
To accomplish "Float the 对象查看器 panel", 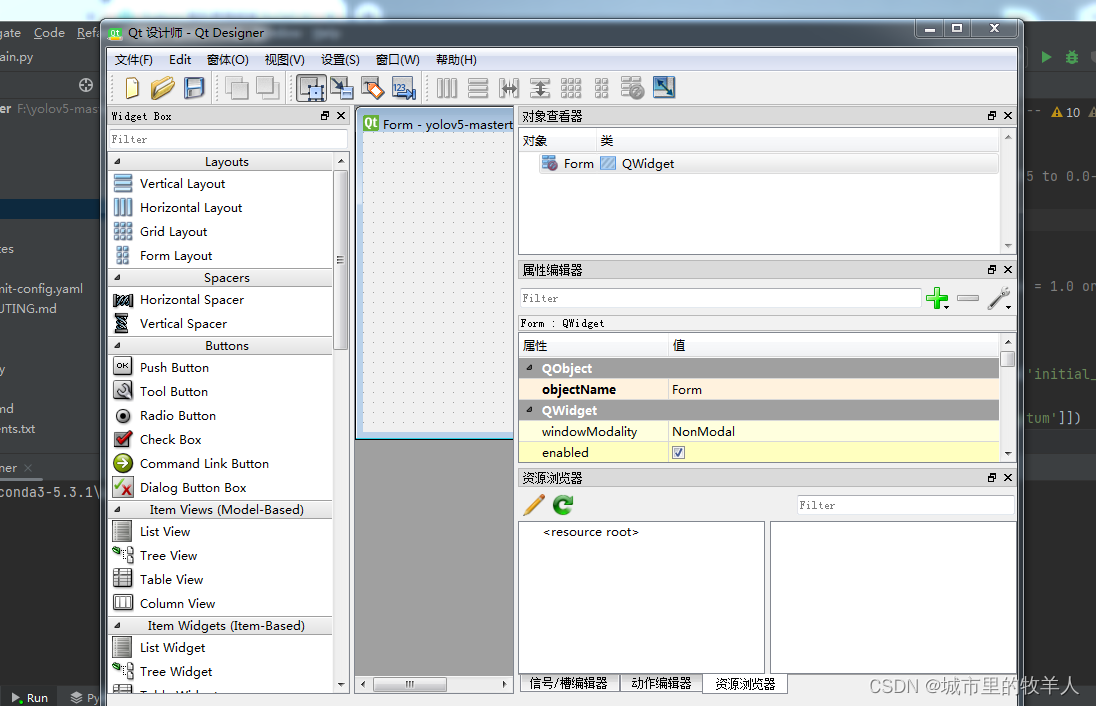I will [992, 116].
